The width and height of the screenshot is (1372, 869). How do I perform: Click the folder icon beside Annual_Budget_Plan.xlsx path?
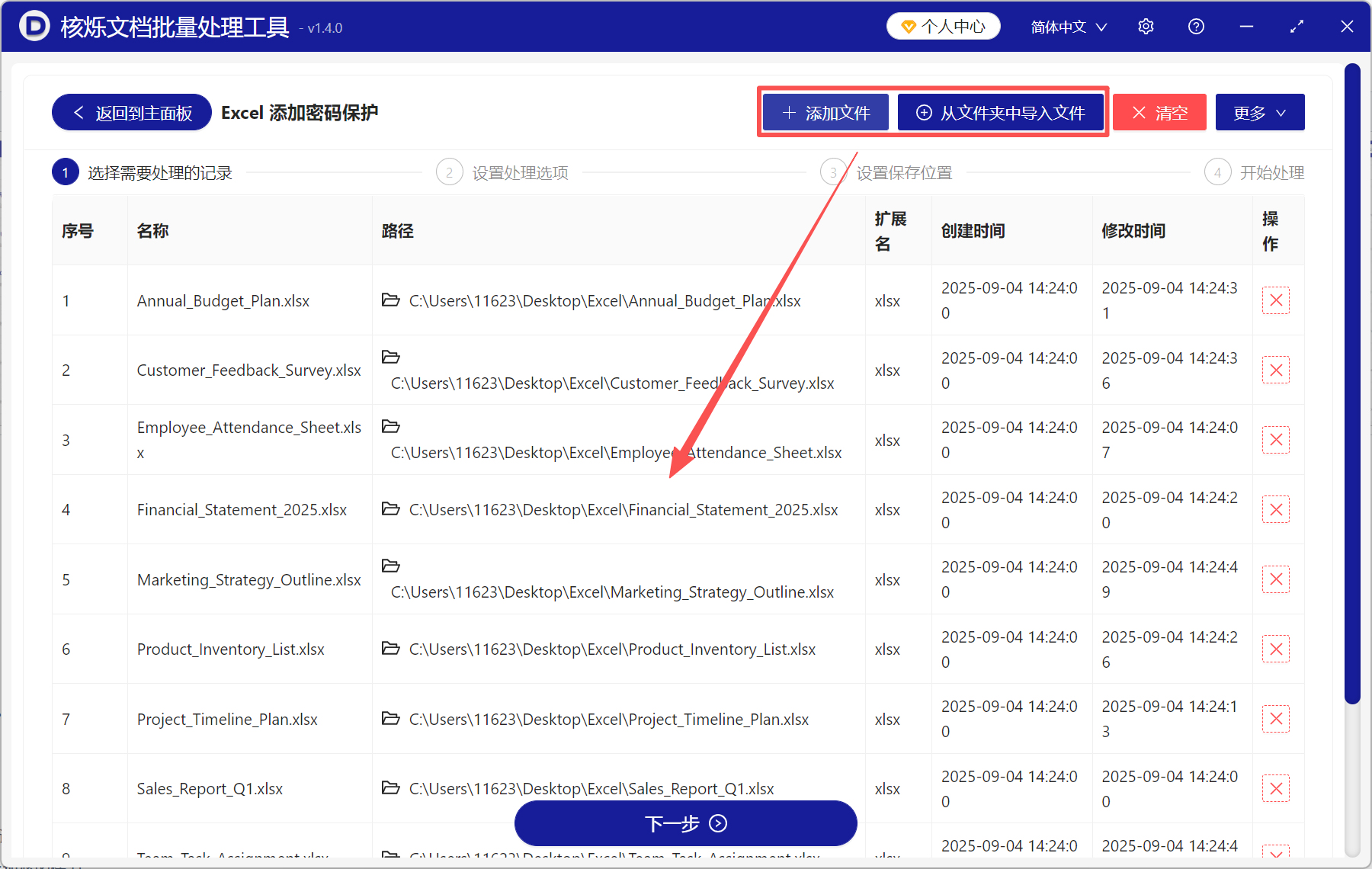click(391, 300)
